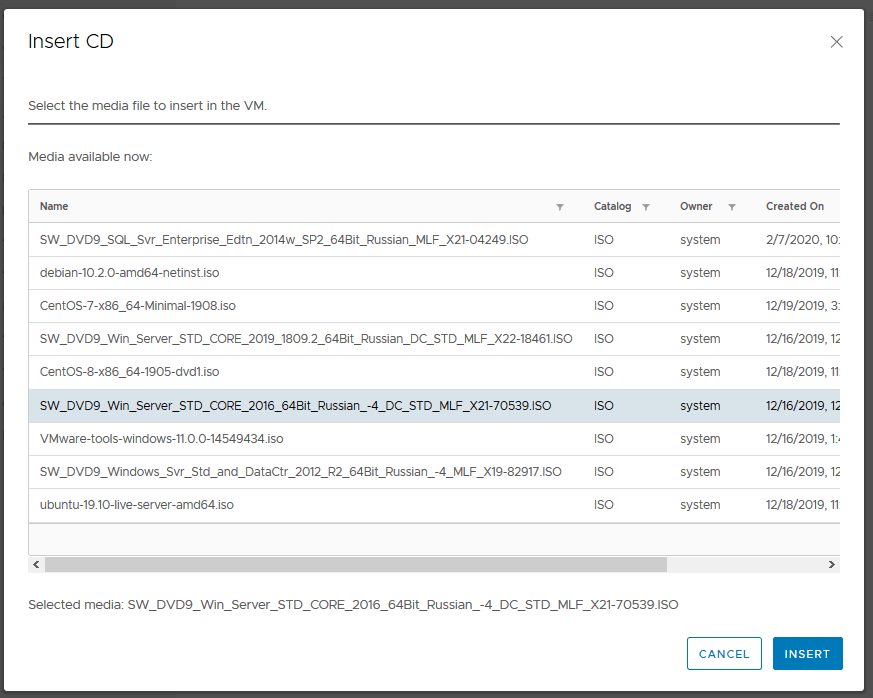Open the Owner column filter
Screen dimensions: 873x698
point(732,207)
